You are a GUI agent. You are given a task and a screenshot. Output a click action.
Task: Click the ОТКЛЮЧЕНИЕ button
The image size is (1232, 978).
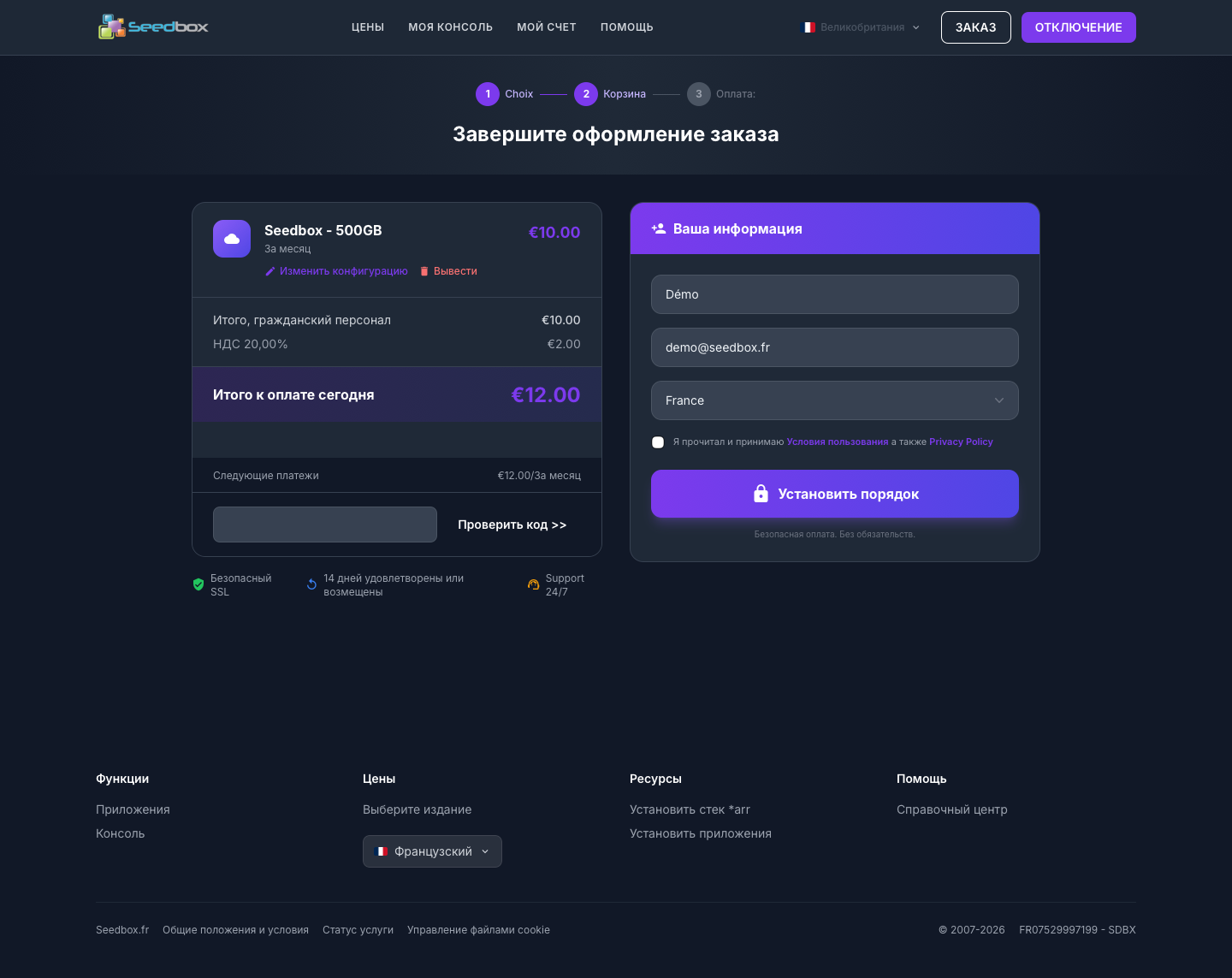1079,27
